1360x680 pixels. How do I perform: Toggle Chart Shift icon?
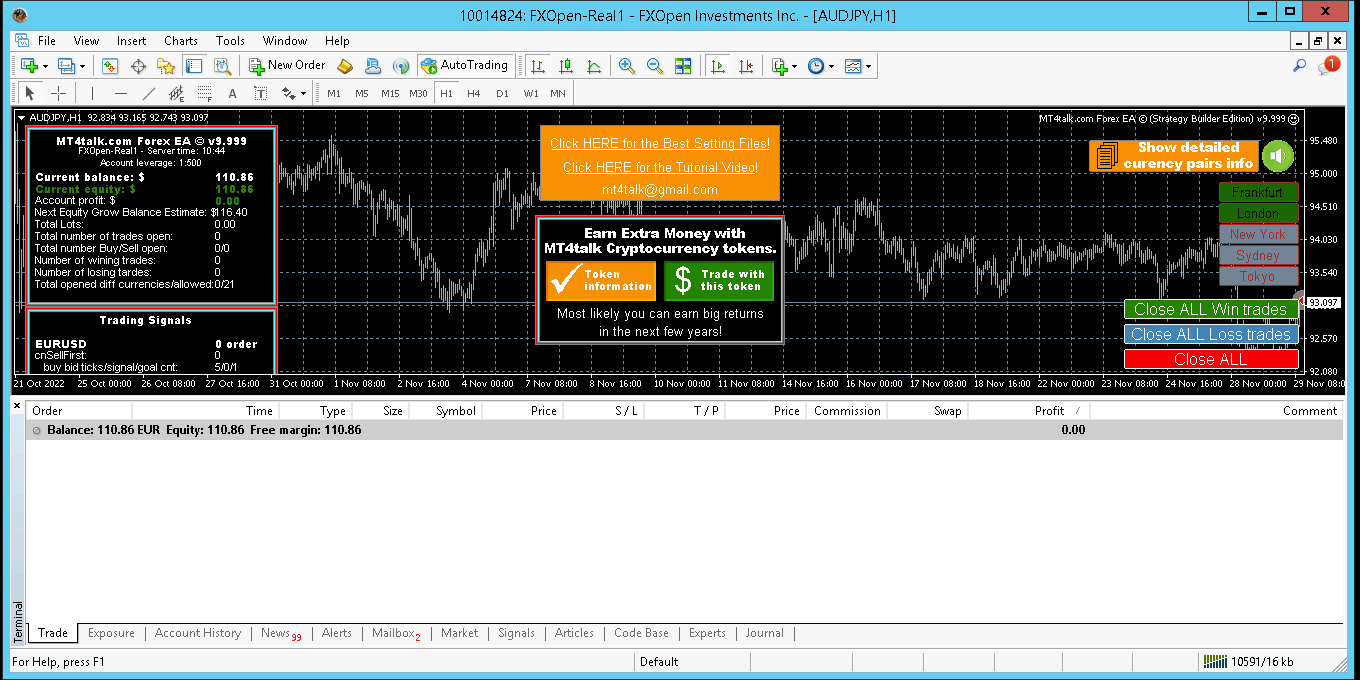coord(745,66)
